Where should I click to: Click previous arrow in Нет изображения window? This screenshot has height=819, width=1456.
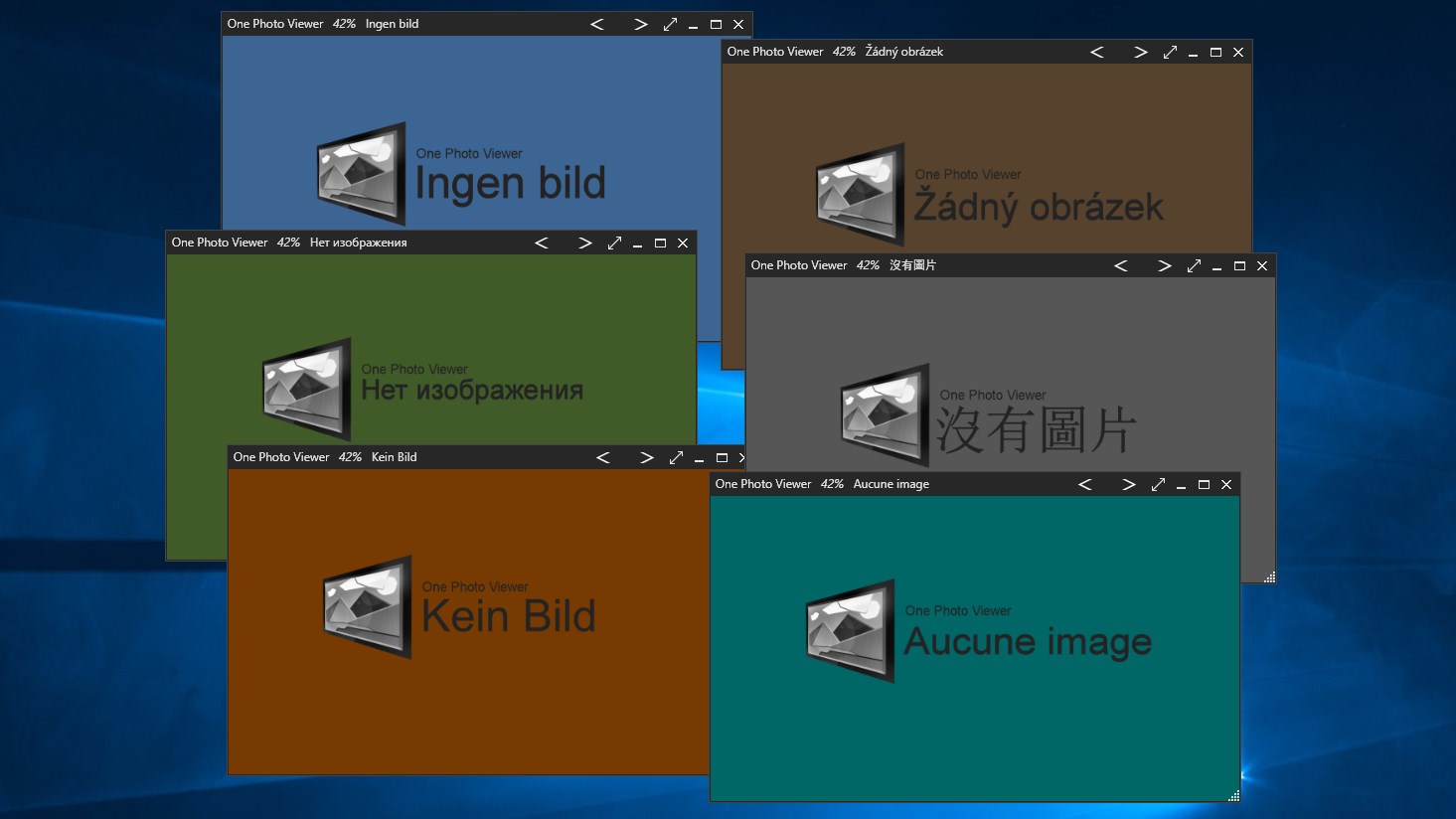pyautogui.click(x=542, y=243)
